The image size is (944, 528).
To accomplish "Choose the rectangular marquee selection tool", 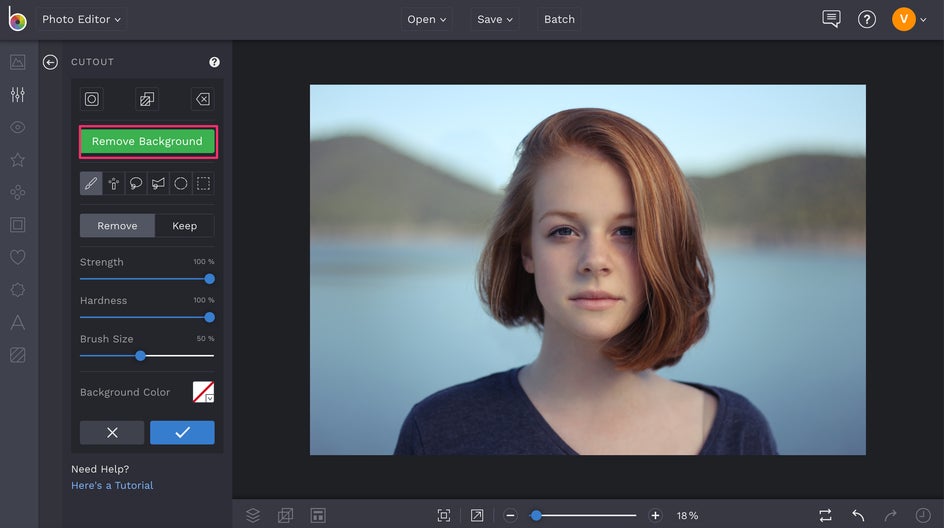I will pos(203,184).
